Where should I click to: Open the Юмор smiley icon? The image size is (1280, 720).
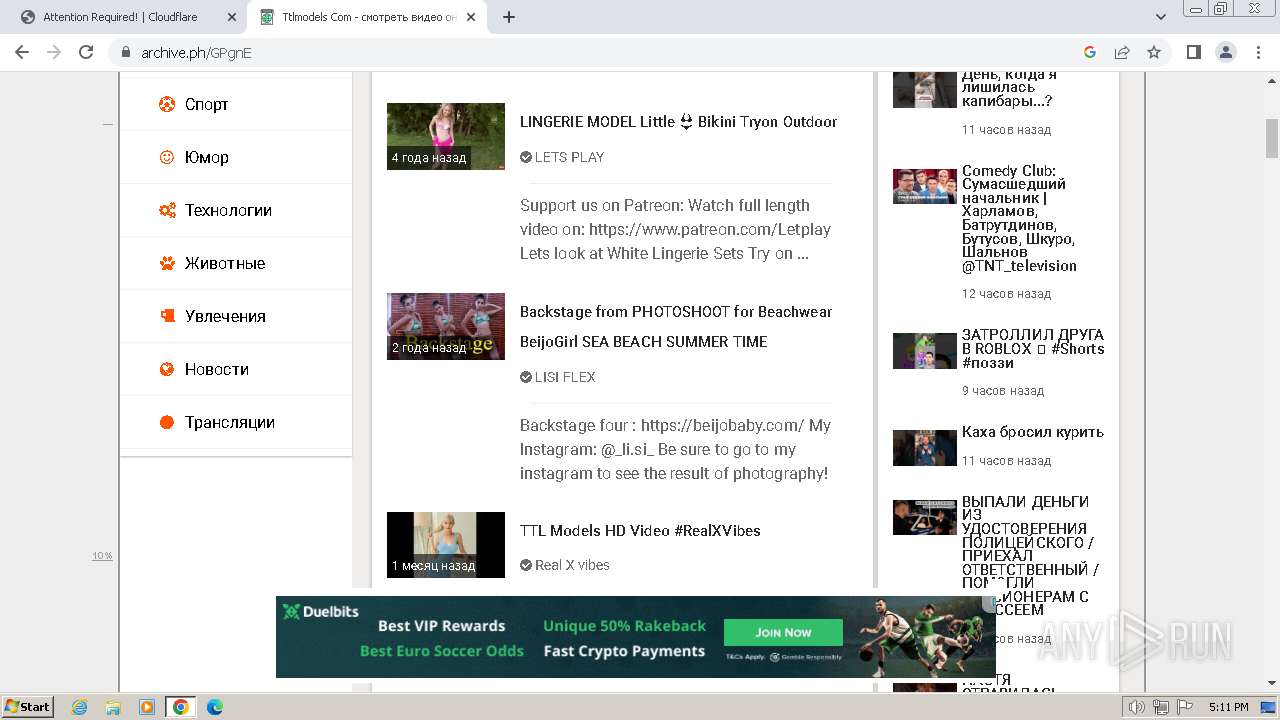[x=167, y=157]
